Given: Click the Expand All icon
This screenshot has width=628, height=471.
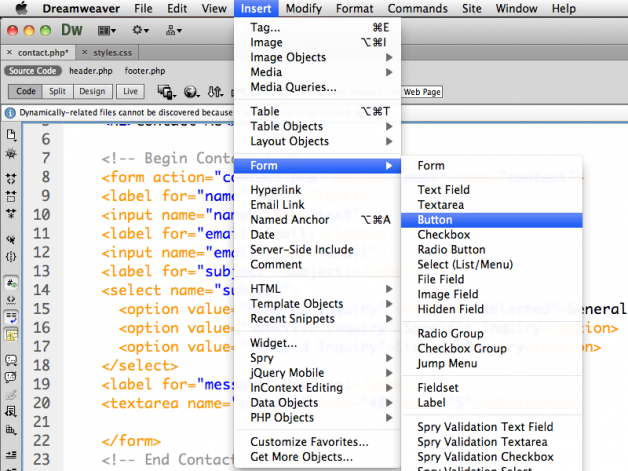Looking at the screenshot, I should point(11,213).
